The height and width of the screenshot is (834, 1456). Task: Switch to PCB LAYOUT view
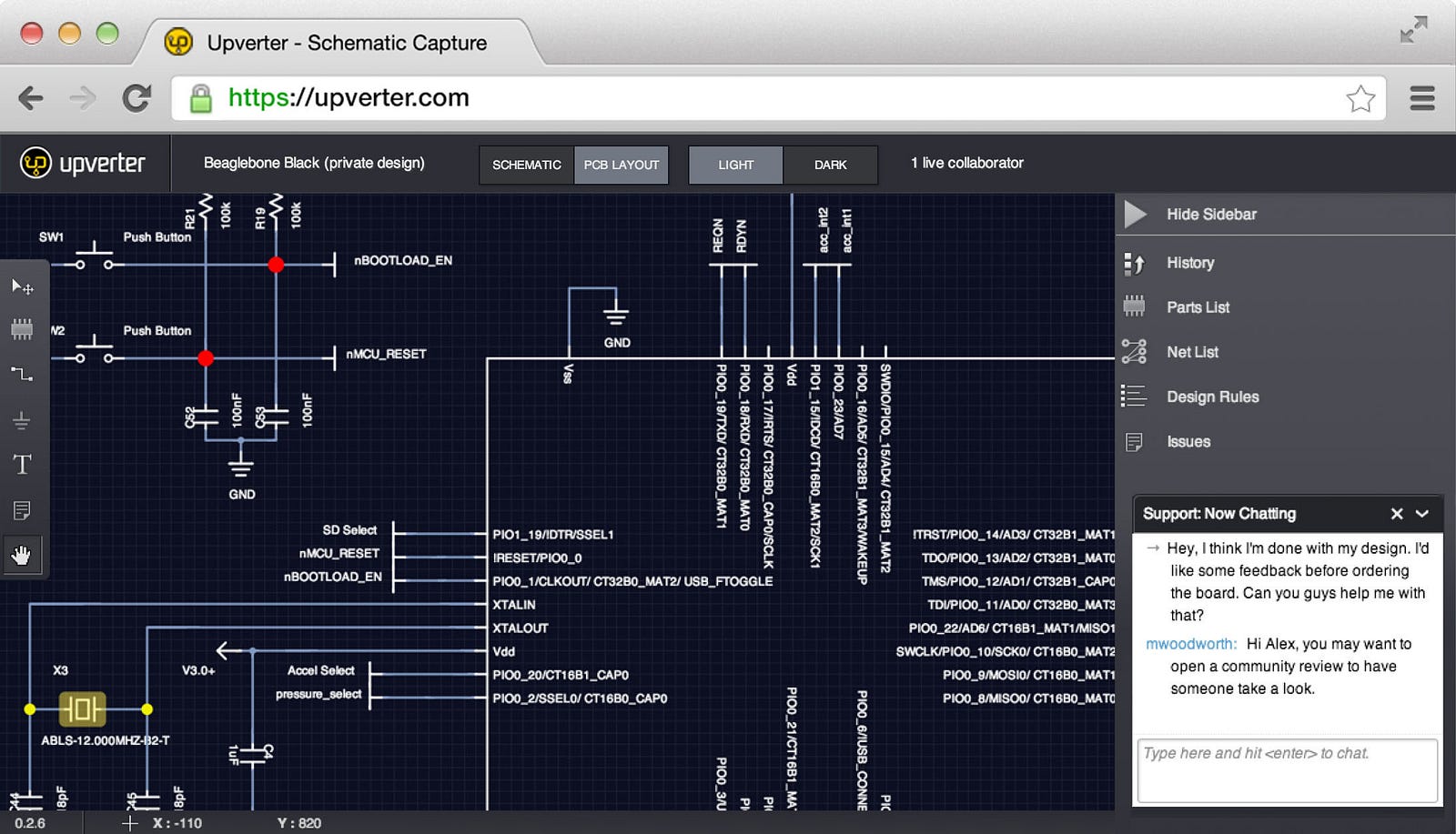pos(622,166)
